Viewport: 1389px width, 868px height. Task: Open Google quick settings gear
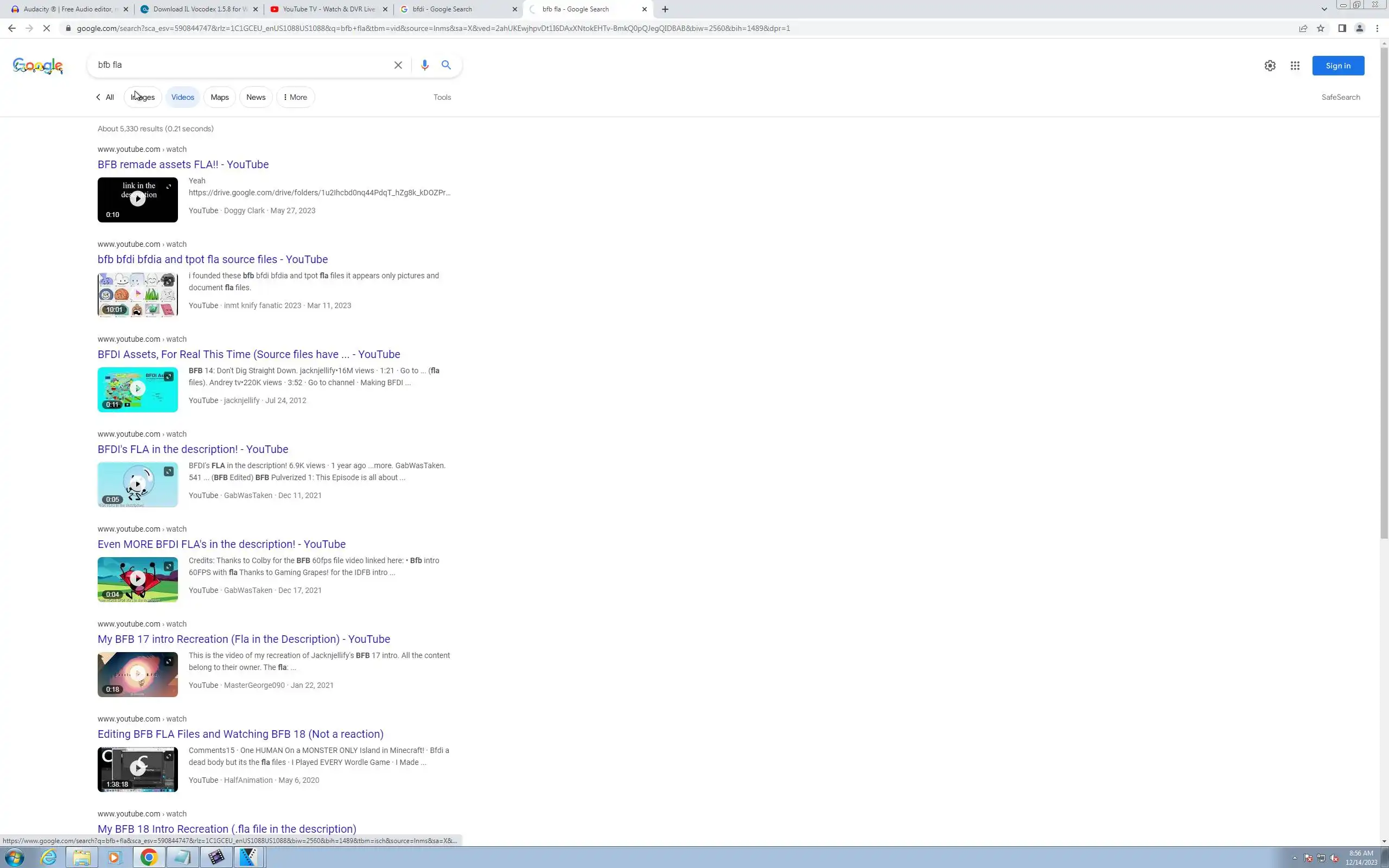pyautogui.click(x=1270, y=66)
